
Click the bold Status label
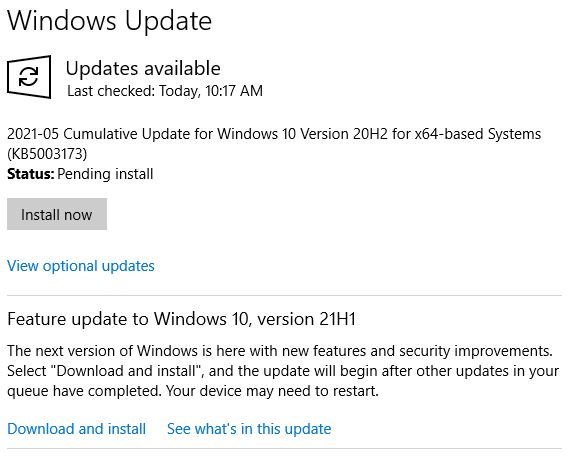click(31, 174)
